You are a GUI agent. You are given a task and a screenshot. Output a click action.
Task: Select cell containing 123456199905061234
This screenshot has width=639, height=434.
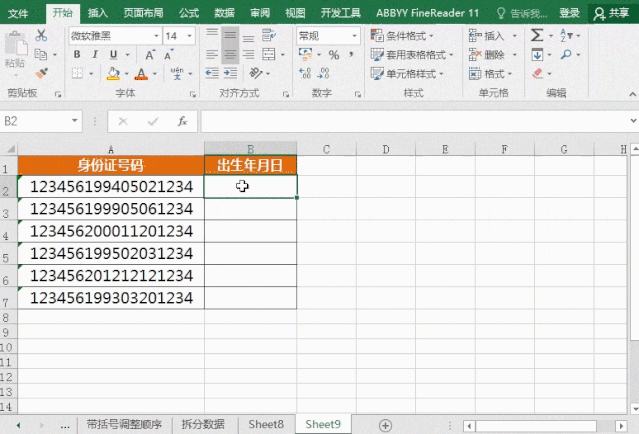coord(111,209)
